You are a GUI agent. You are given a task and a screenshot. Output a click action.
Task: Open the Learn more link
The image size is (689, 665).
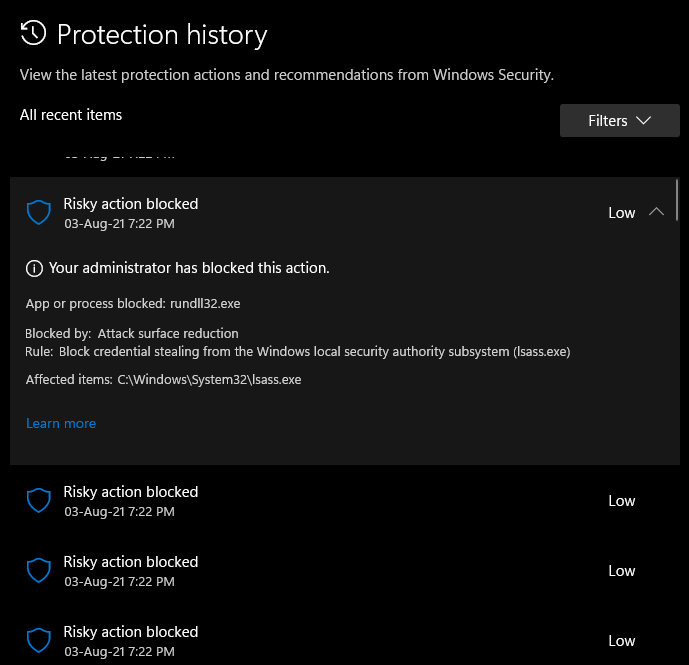click(x=61, y=423)
